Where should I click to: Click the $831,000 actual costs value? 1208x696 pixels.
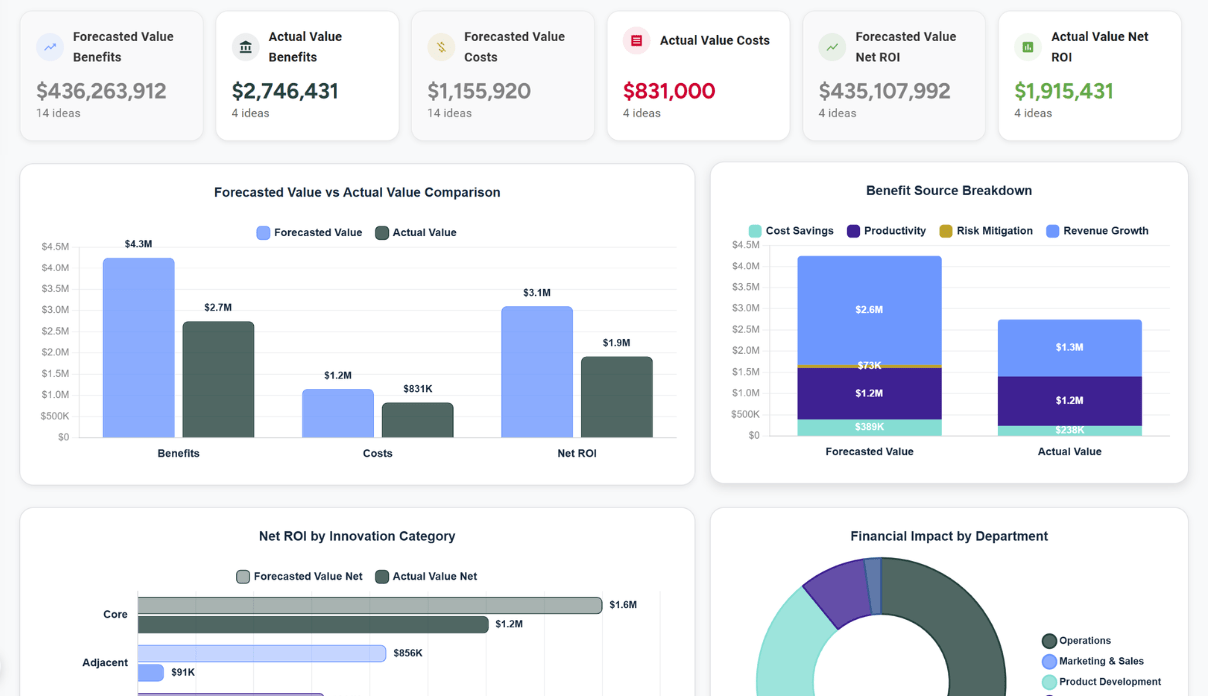point(669,91)
